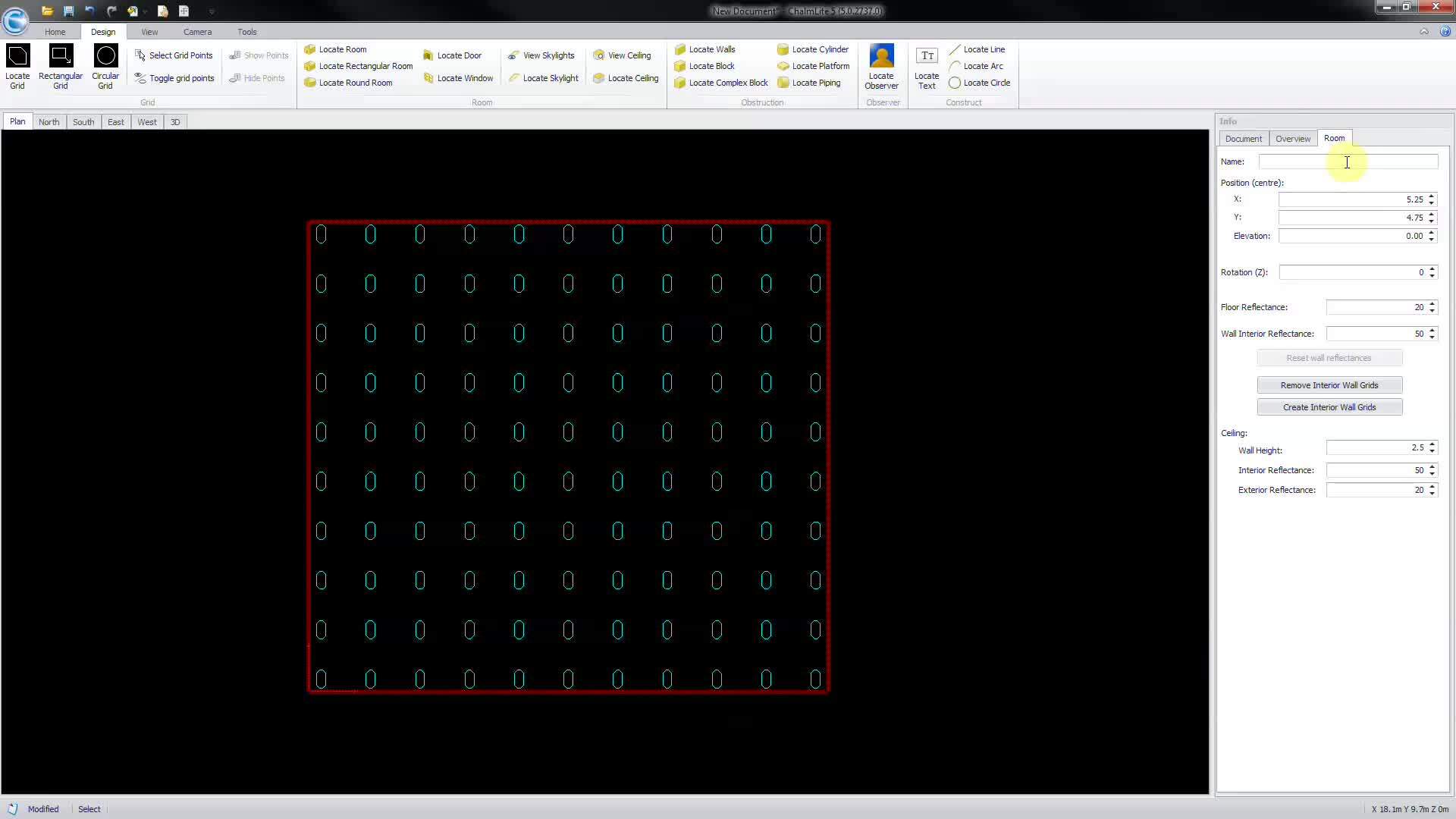Click Locate Ceiling tool
The image size is (1456, 819).
(x=626, y=78)
